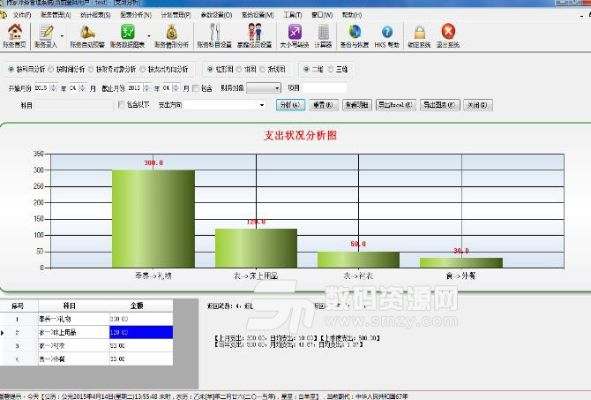591x400 pixels.
Task: Click the 导出Excel(E) button
Action: point(395,105)
